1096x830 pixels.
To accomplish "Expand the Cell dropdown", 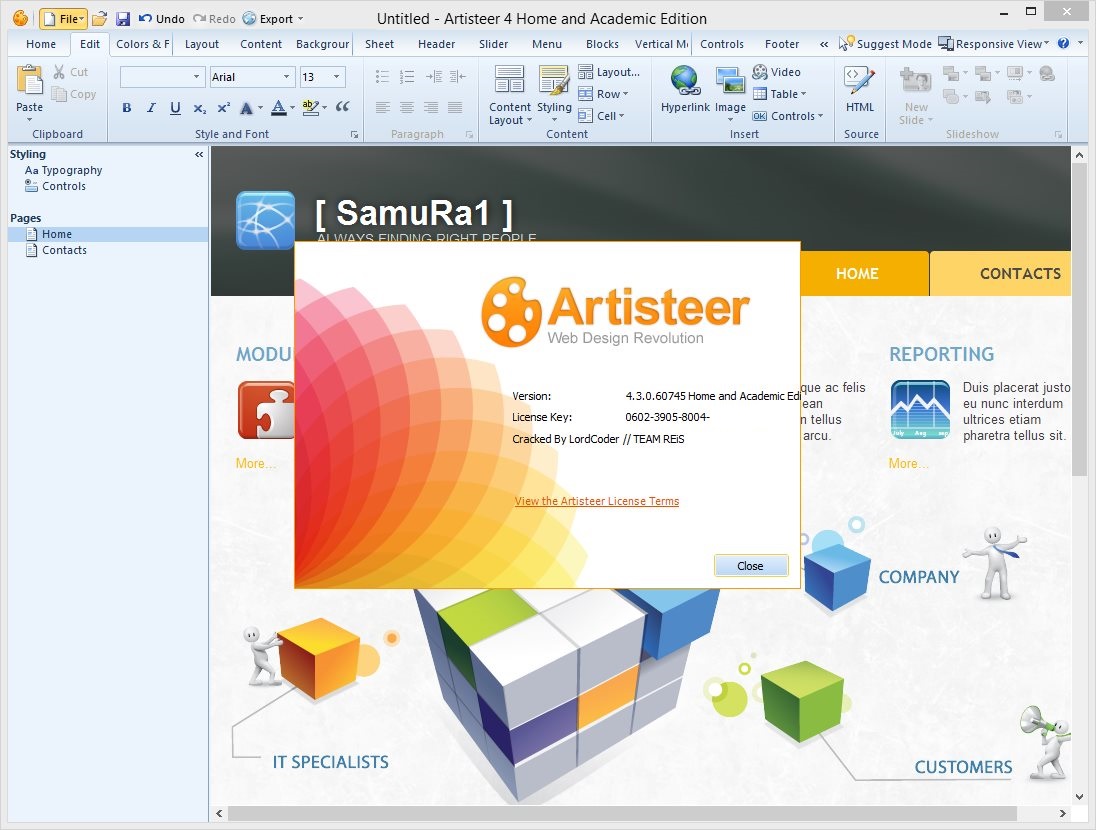I will point(601,116).
